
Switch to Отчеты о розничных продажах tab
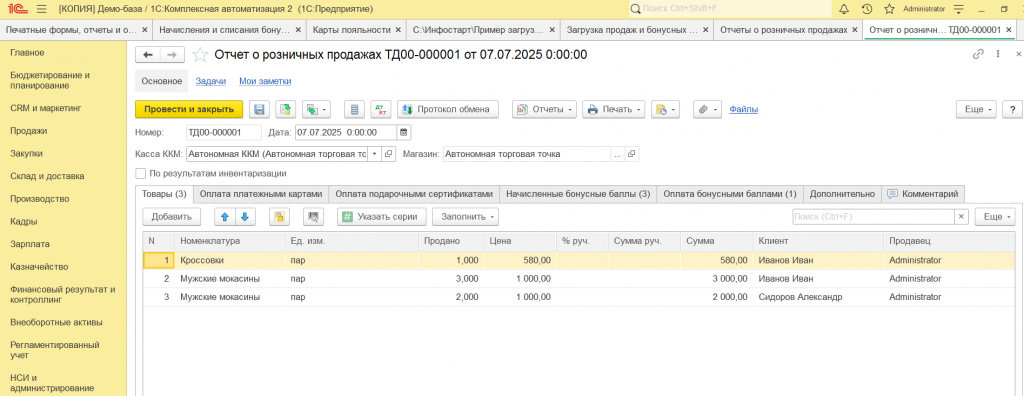pyautogui.click(x=784, y=30)
